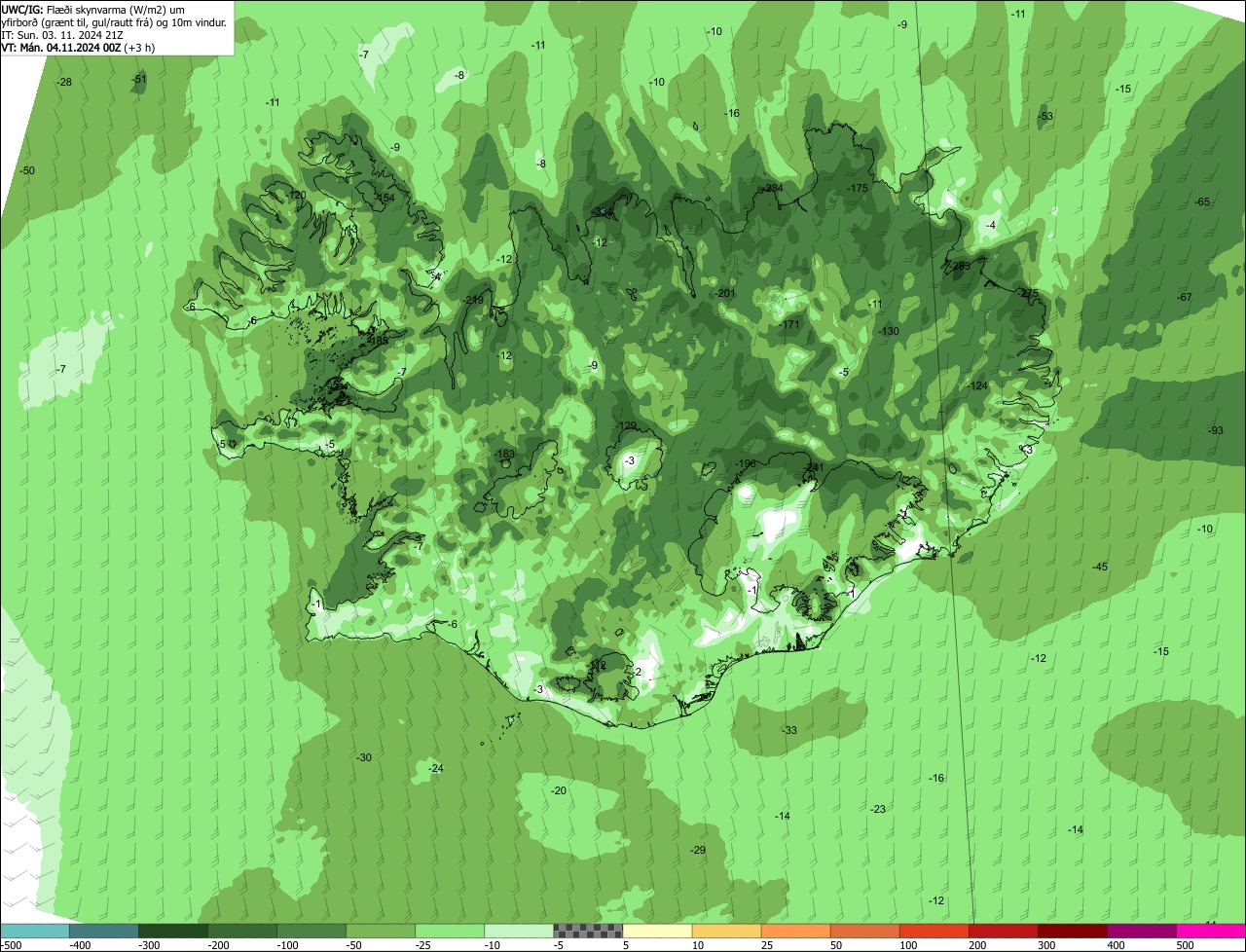Click the -175 value on the map
Viewport: 1246px width, 952px height.
[858, 188]
